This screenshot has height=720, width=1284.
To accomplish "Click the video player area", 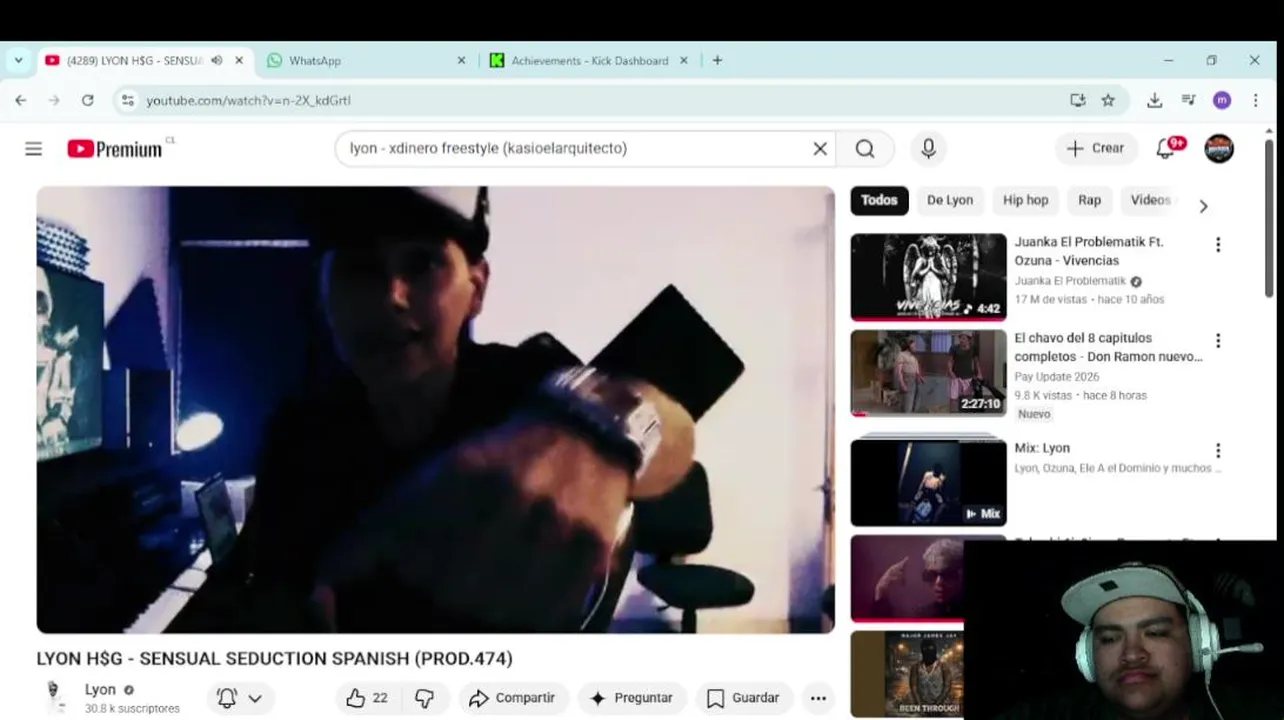I will (x=435, y=410).
